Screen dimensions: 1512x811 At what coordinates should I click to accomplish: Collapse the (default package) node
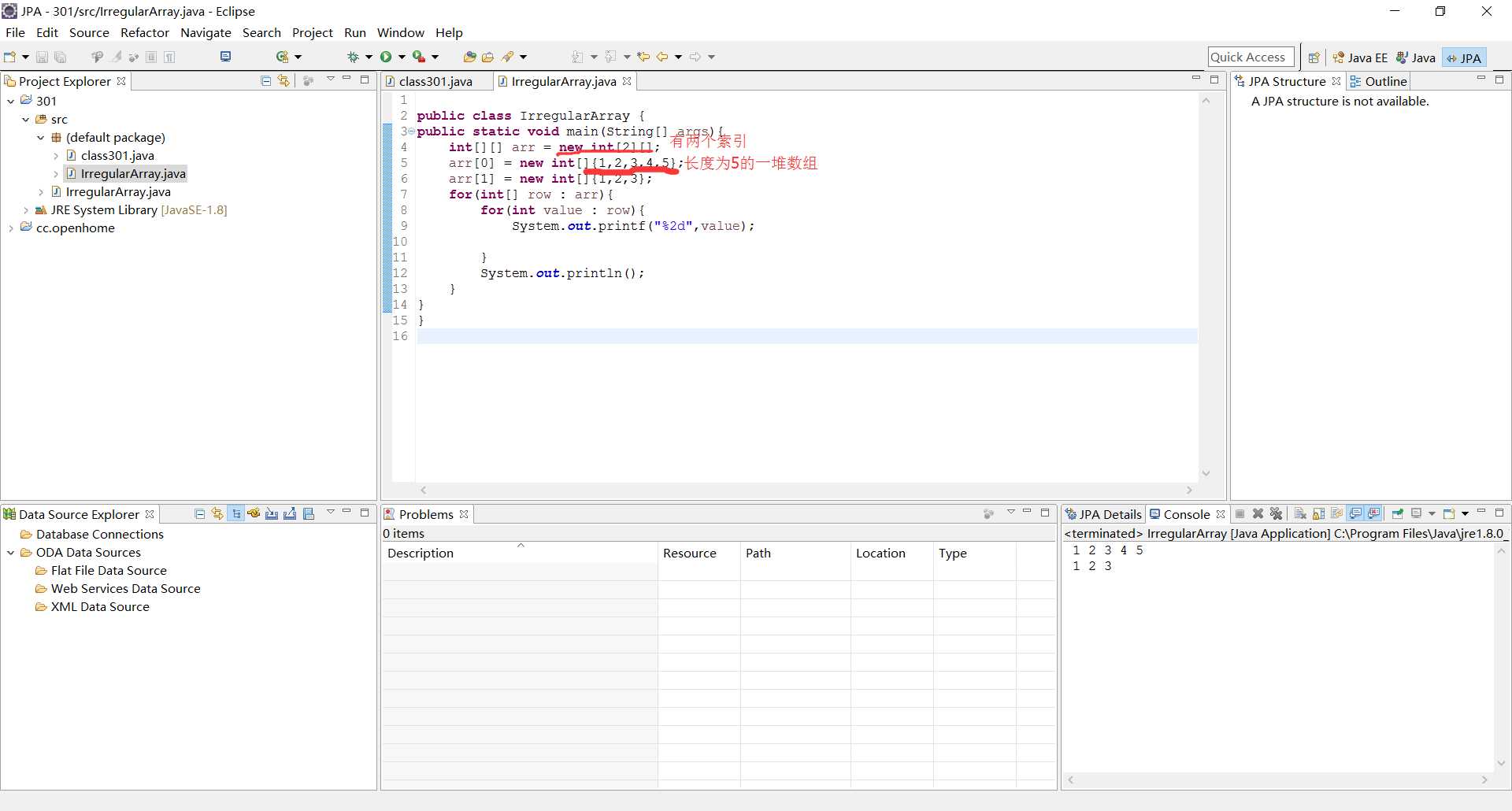coord(41,137)
